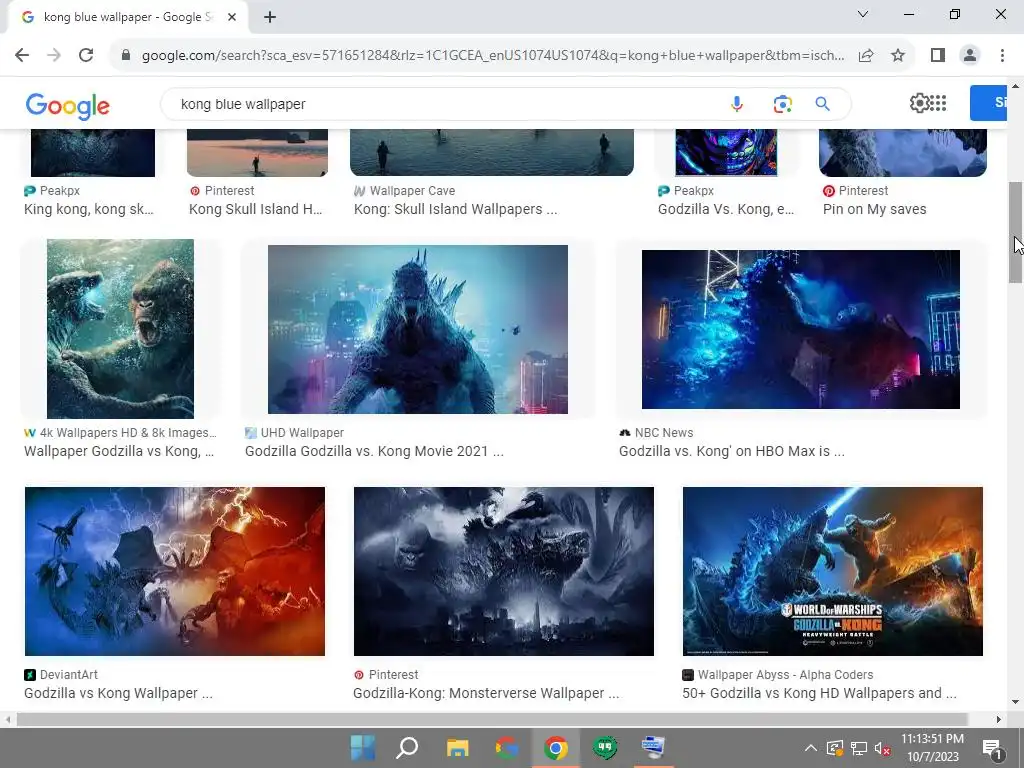Screen dimensions: 1024x768
Task: Open 'Godzilla-Kong: Monsterverse Wallpaper ...' link
Action: tap(486, 693)
